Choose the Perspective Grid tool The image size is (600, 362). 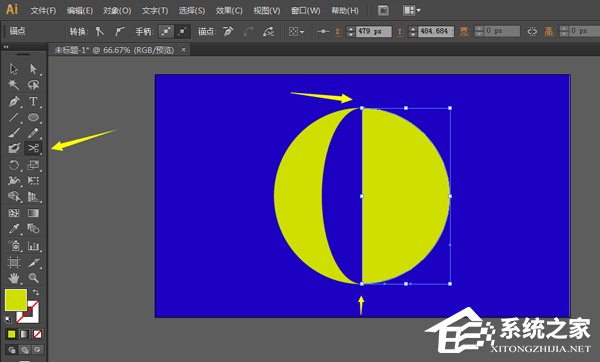pyautogui.click(x=33, y=197)
